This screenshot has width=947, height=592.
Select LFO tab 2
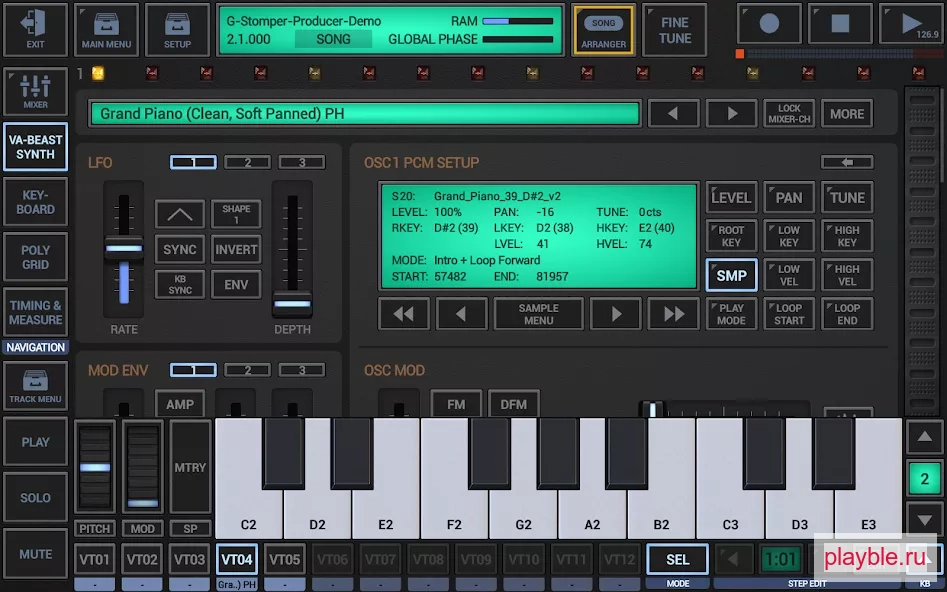(x=248, y=162)
